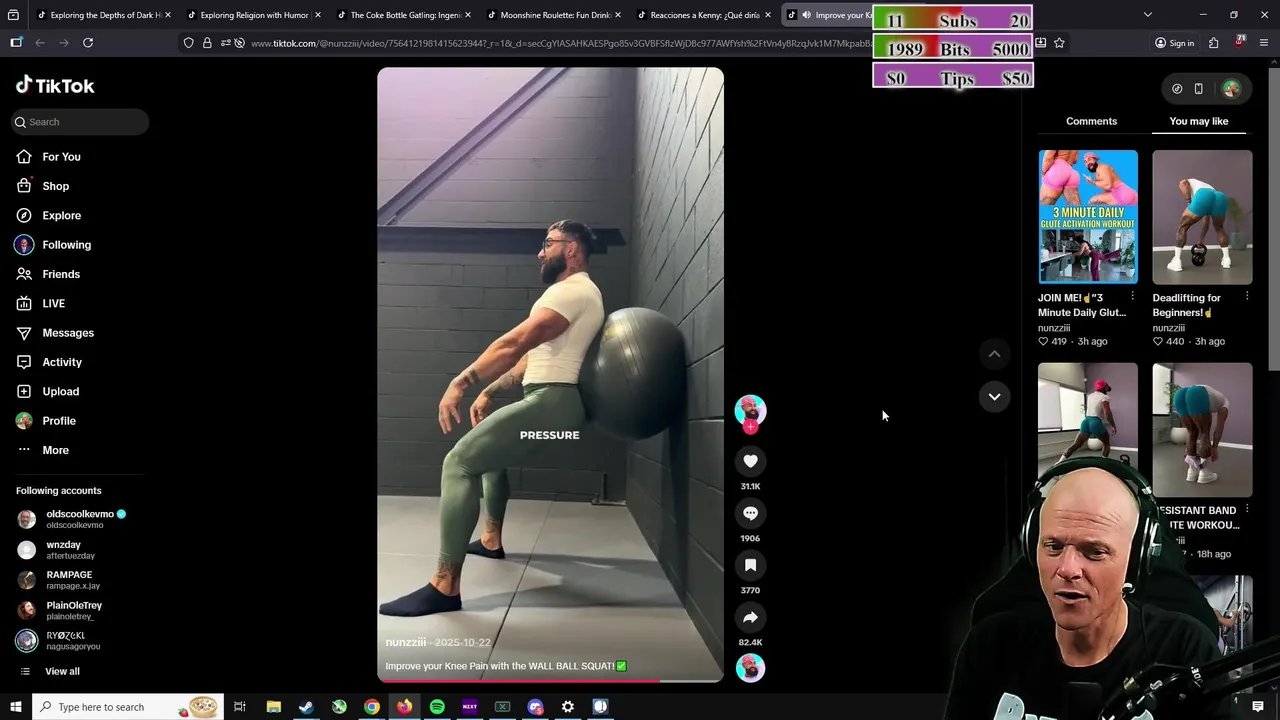Share the video with the arrow icon
The width and height of the screenshot is (1280, 720).
750,617
